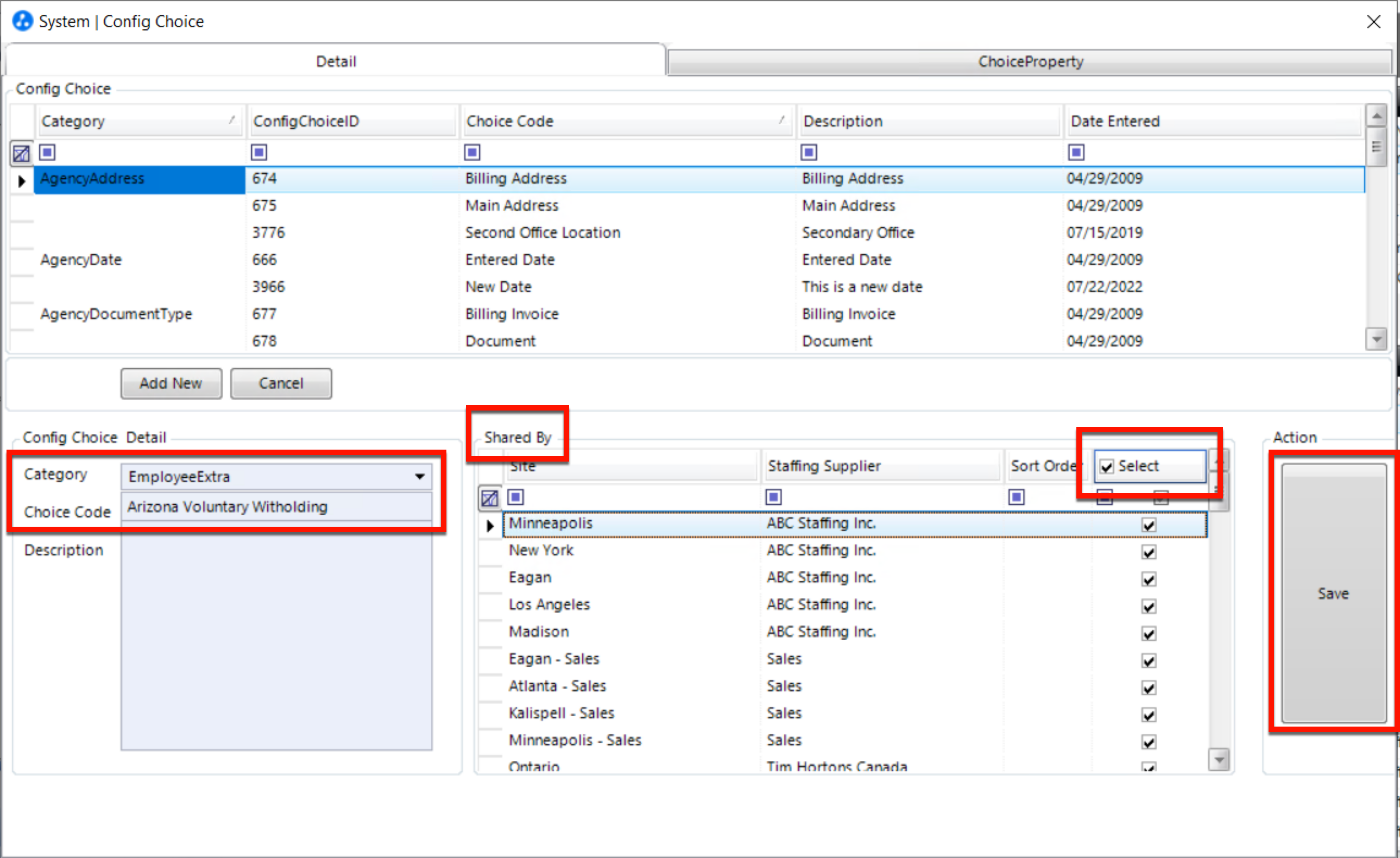This screenshot has width=1400, height=858.
Task: Open the Staffing Supplier column filter icon
Action: click(773, 497)
